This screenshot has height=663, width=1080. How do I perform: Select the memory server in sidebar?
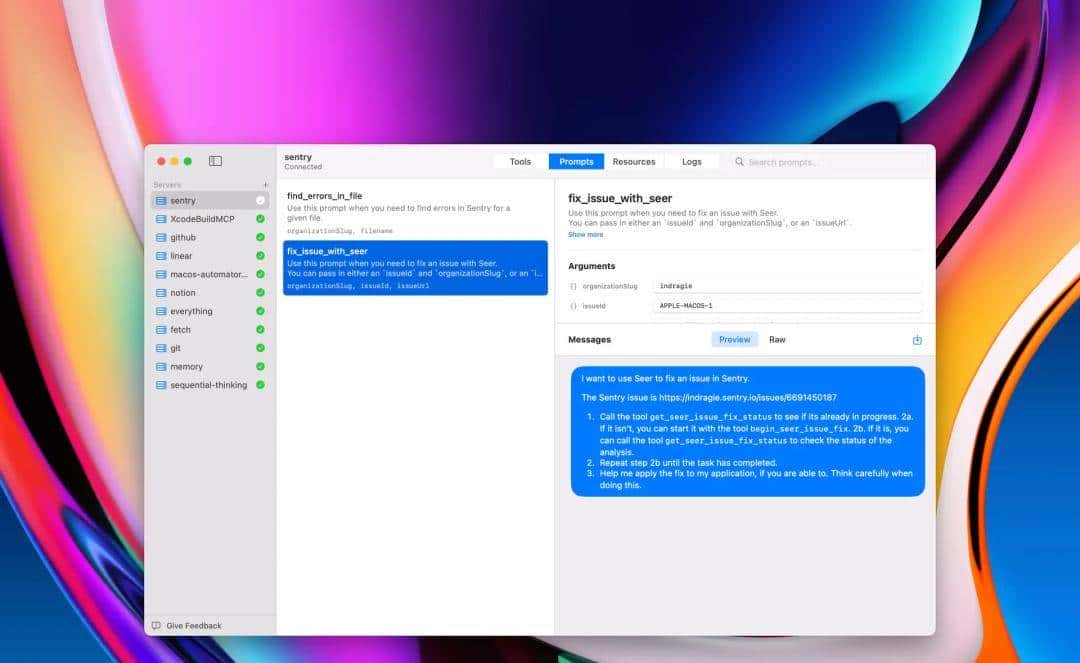coord(186,367)
